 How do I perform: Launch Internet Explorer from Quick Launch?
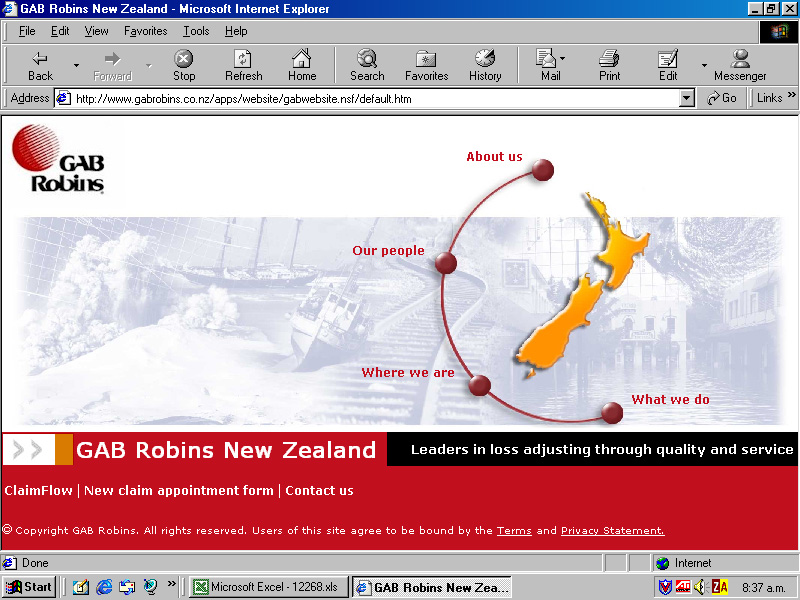(104, 587)
